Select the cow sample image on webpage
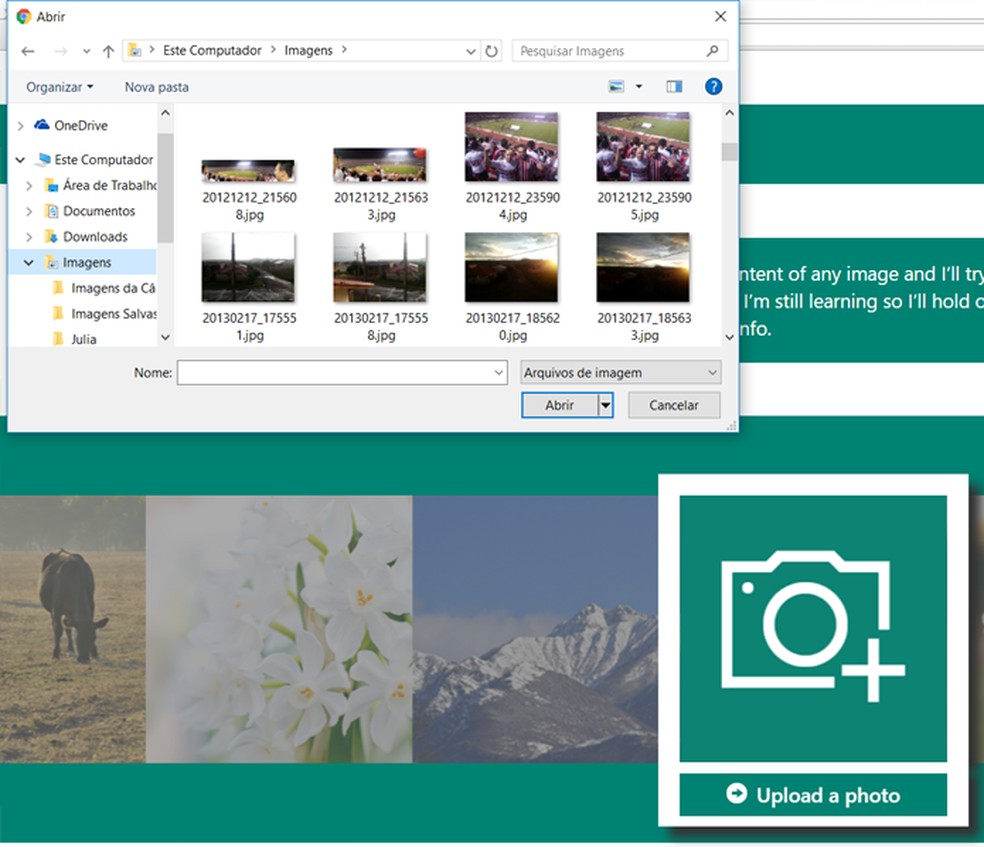The image size is (984, 847). coord(73,629)
